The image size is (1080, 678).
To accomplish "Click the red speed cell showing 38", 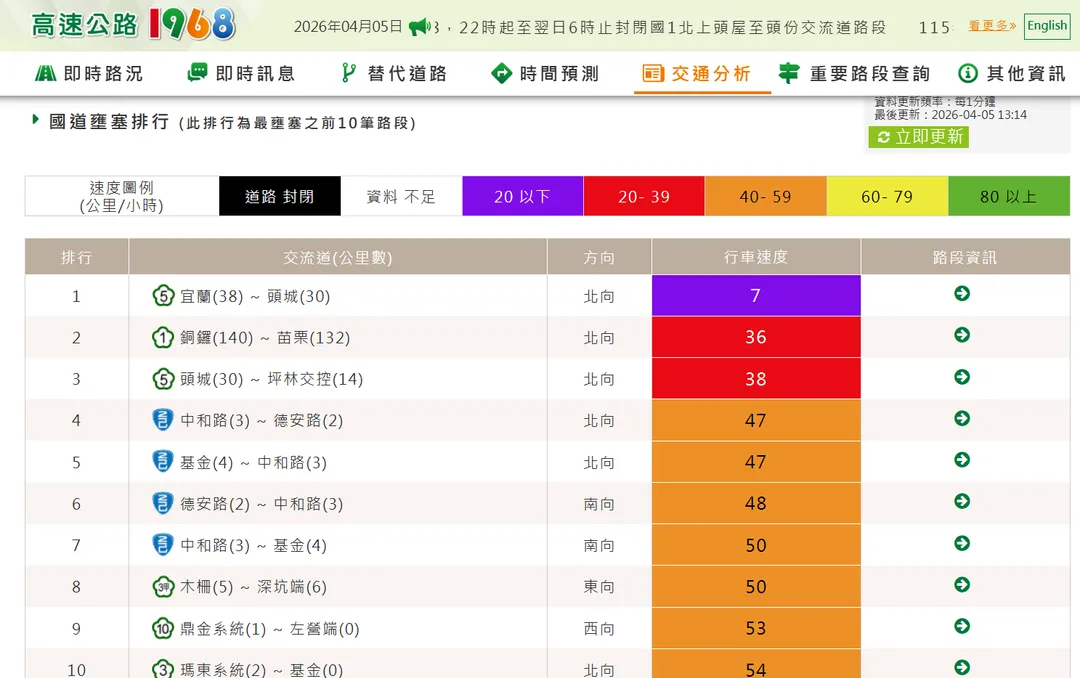I will point(756,378).
